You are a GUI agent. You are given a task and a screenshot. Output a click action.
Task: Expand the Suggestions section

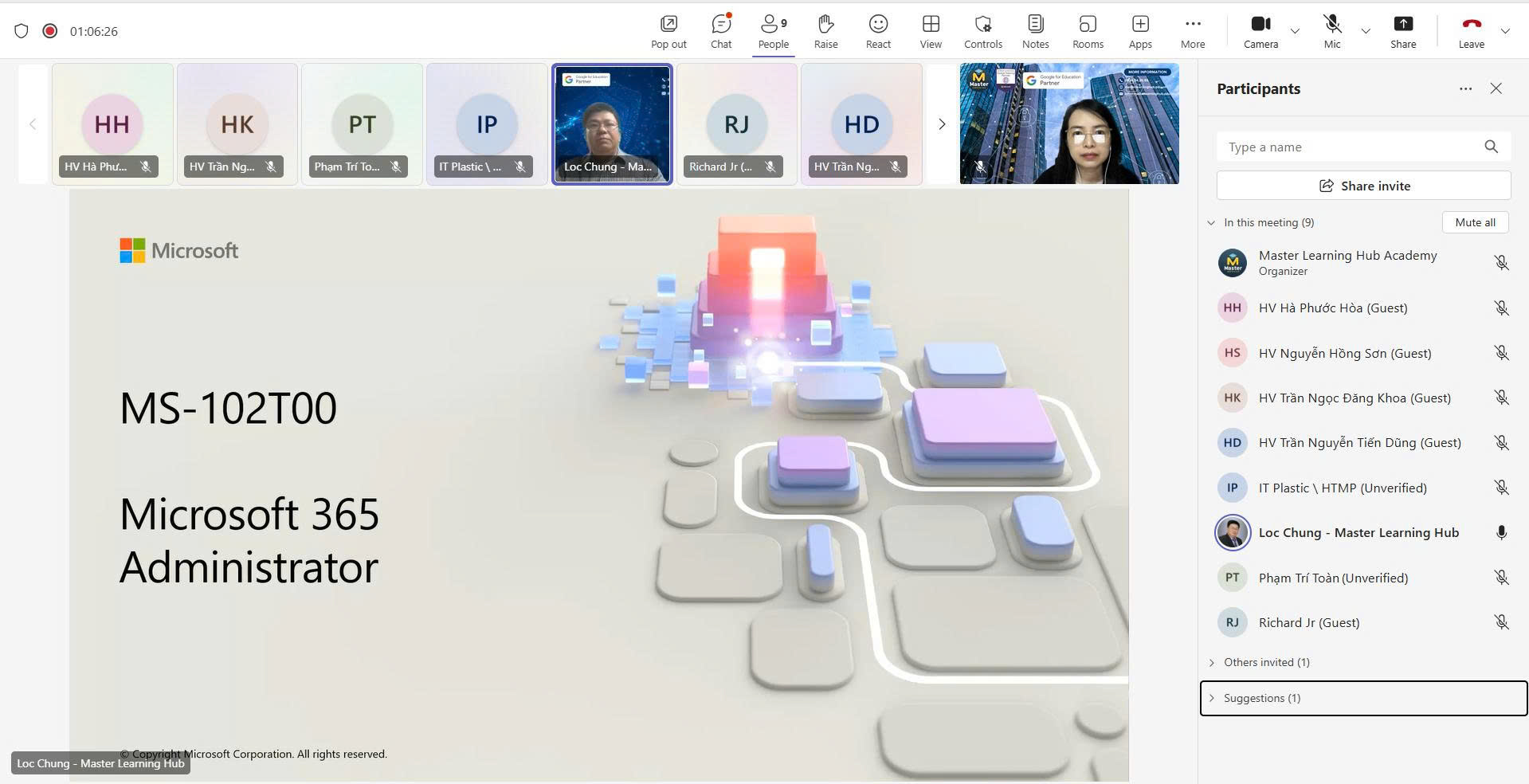coord(1212,698)
